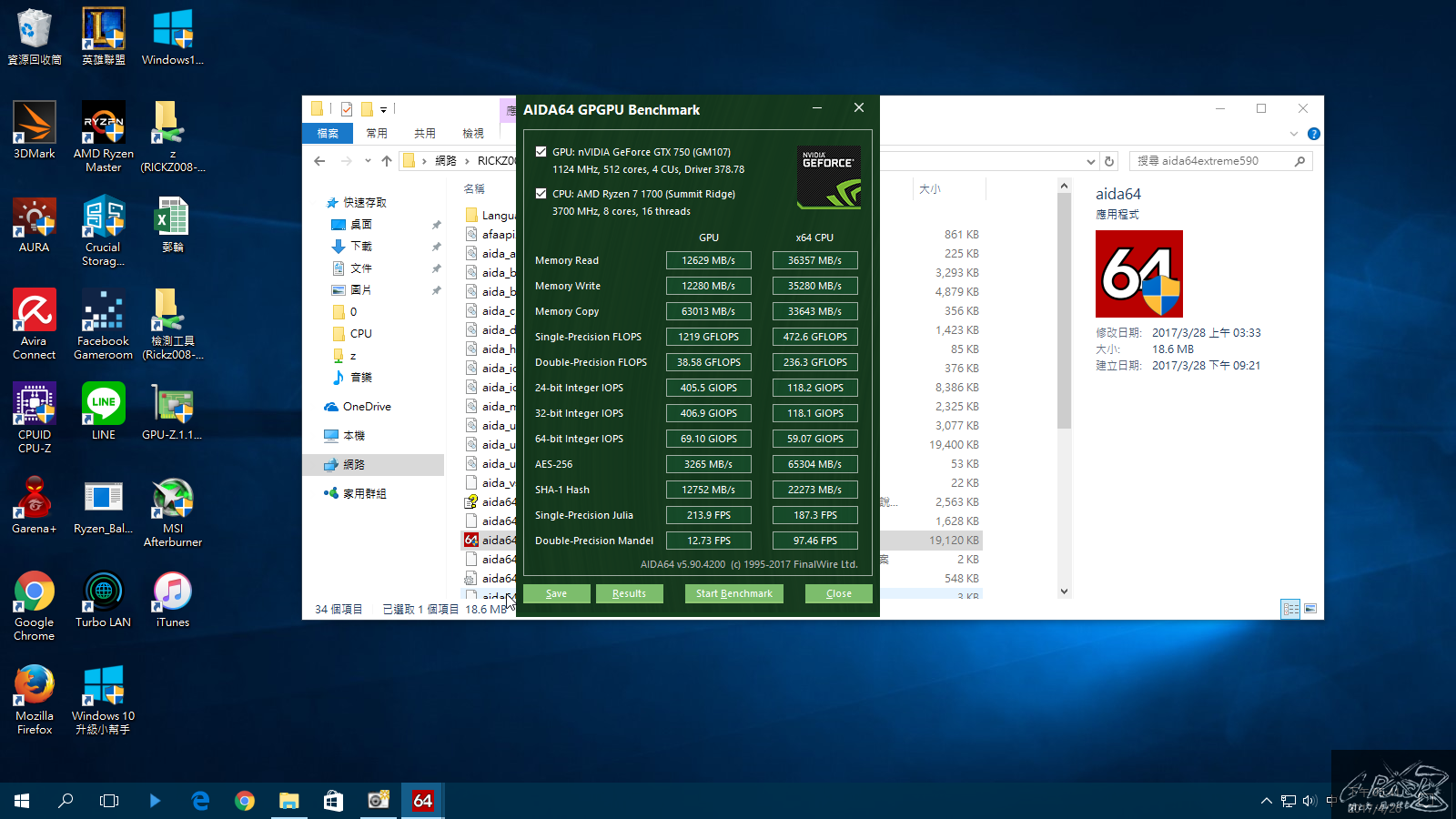Toggle the GPU nVIDIA GeForce GTX 750 checkbox
Viewport: 1456px width, 819px height.
coord(541,152)
